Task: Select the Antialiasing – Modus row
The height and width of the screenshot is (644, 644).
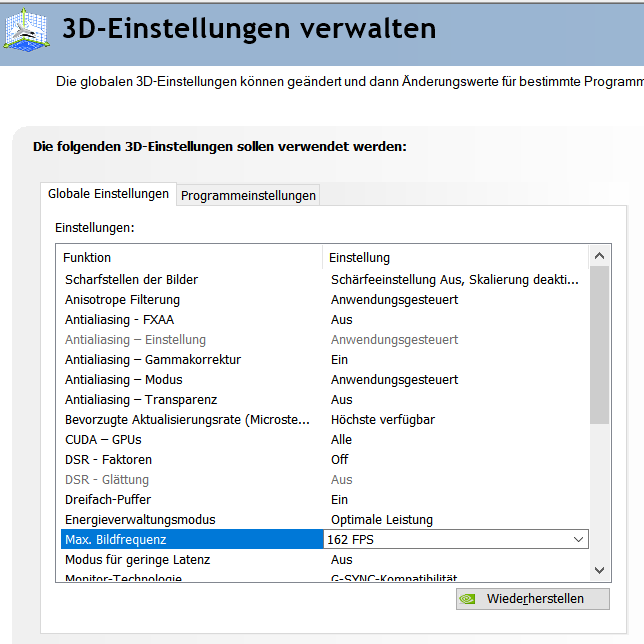Action: pos(324,380)
